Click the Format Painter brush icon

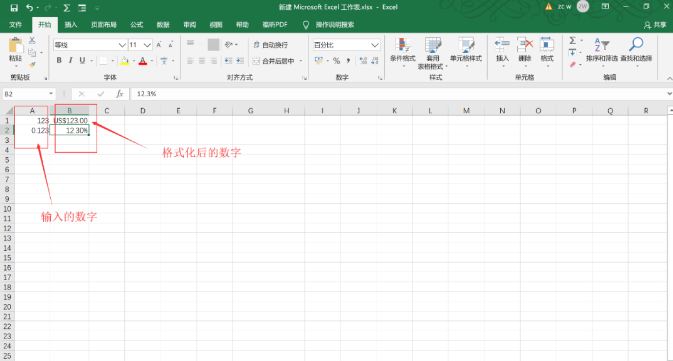[32, 64]
